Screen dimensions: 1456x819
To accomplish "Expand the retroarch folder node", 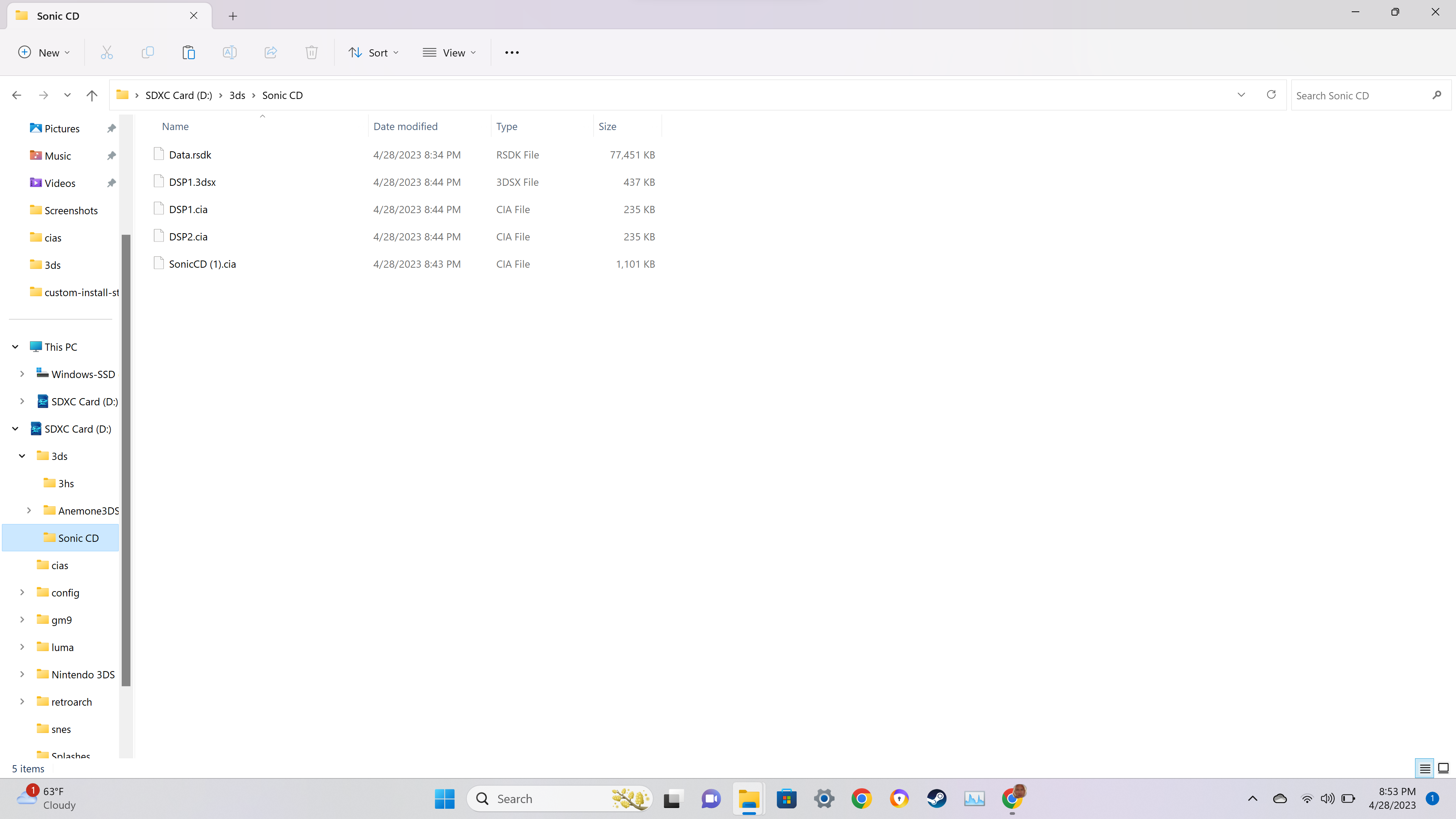I will 22,702.
